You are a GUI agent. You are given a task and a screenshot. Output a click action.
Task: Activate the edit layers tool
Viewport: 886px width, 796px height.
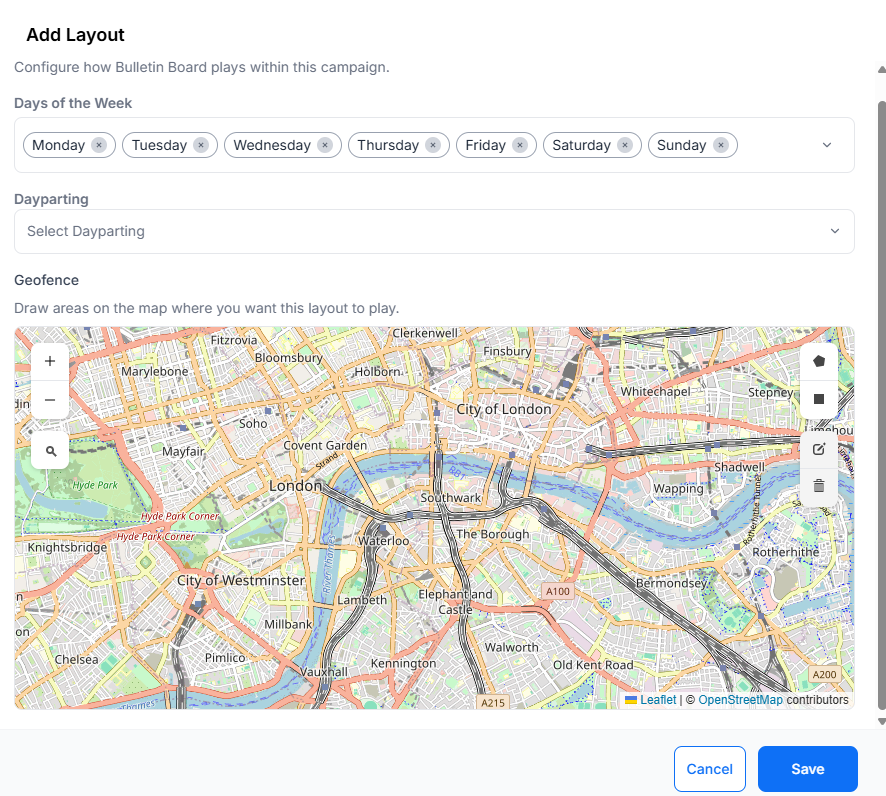819,450
